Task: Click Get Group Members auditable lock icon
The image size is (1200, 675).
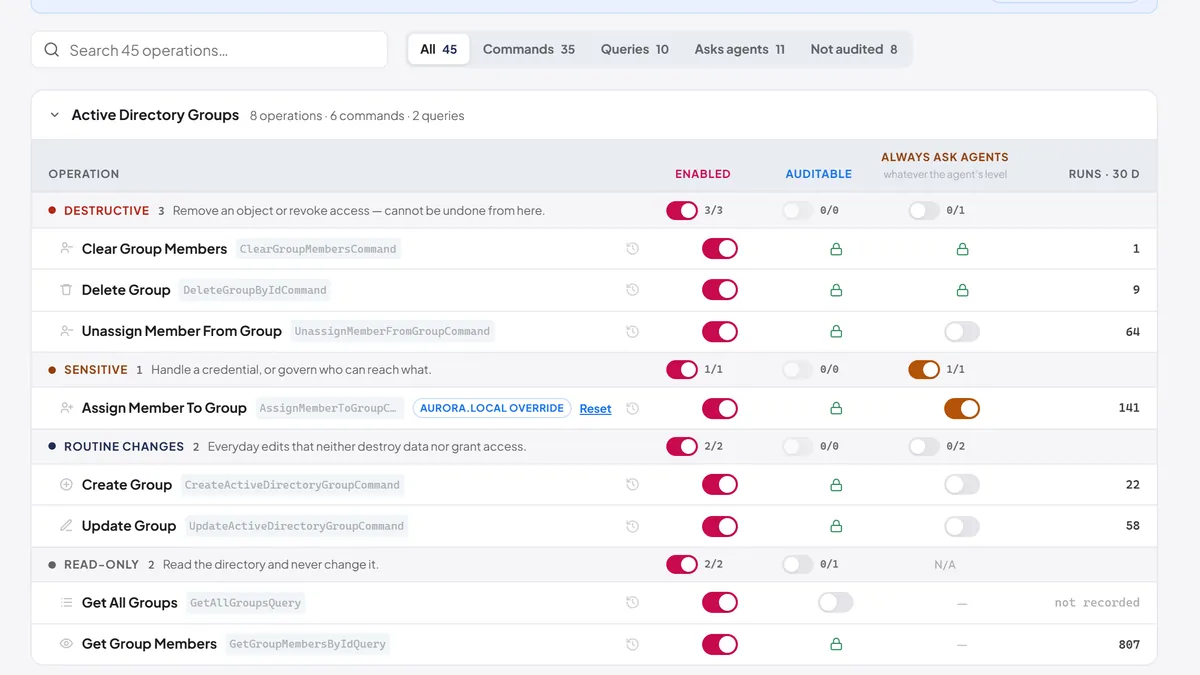Action: pos(836,644)
